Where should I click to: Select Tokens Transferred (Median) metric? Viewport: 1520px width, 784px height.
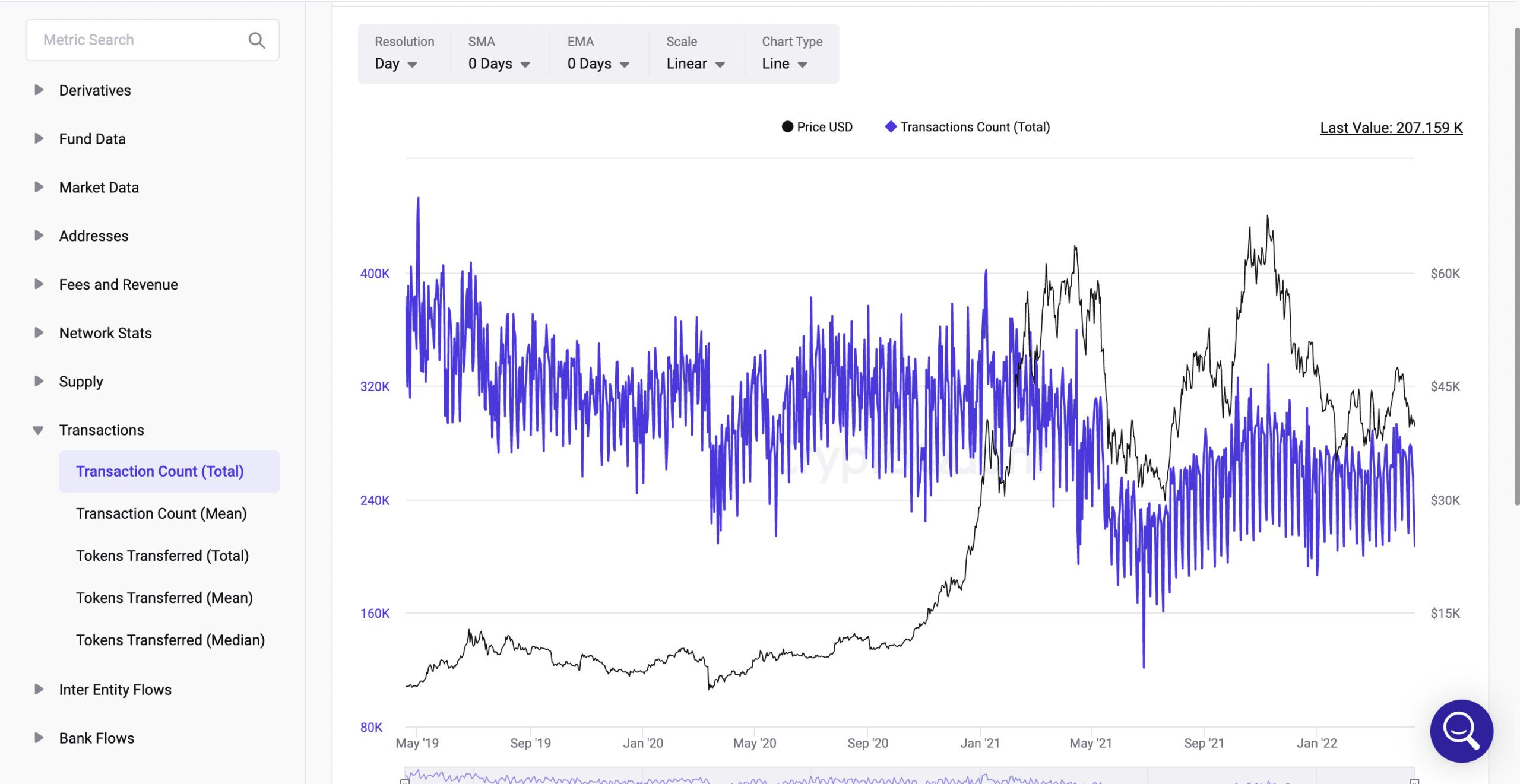click(x=170, y=640)
